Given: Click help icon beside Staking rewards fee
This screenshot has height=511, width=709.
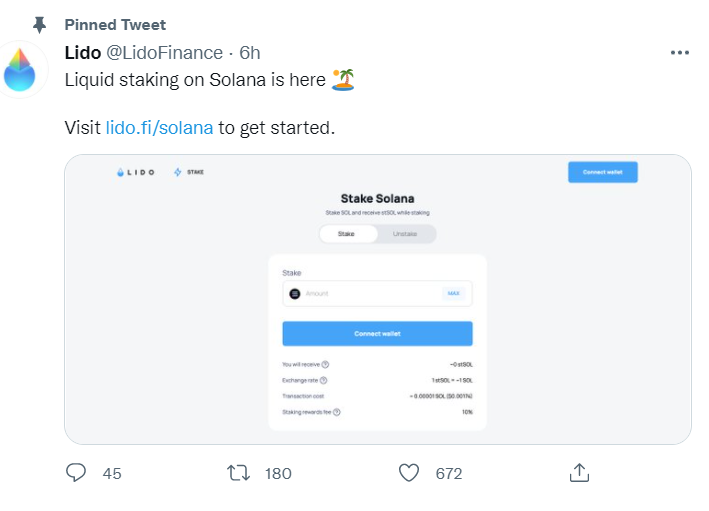Looking at the screenshot, I should coord(336,412).
